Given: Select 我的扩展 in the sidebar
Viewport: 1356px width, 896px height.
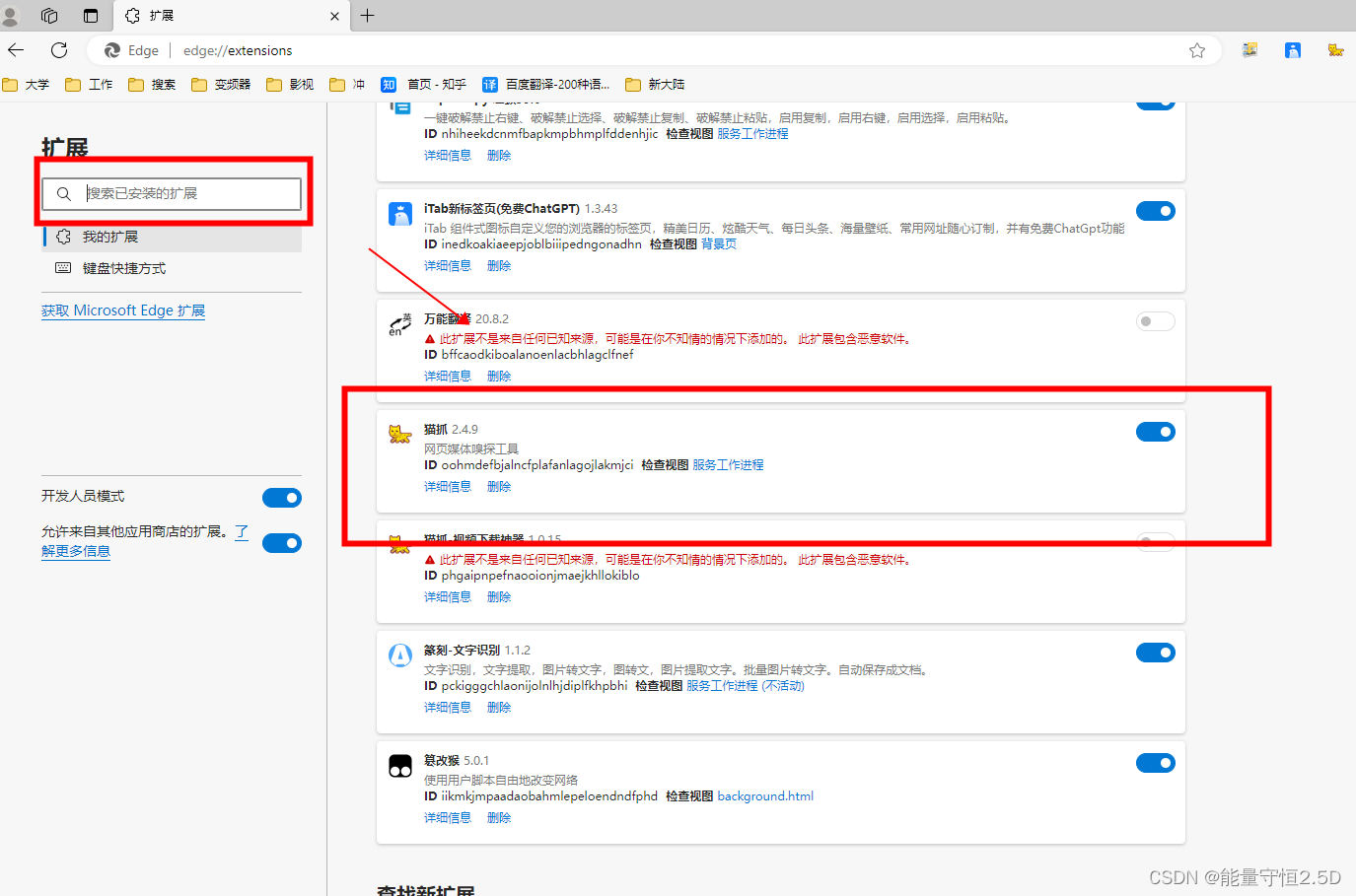Looking at the screenshot, I should click(173, 238).
